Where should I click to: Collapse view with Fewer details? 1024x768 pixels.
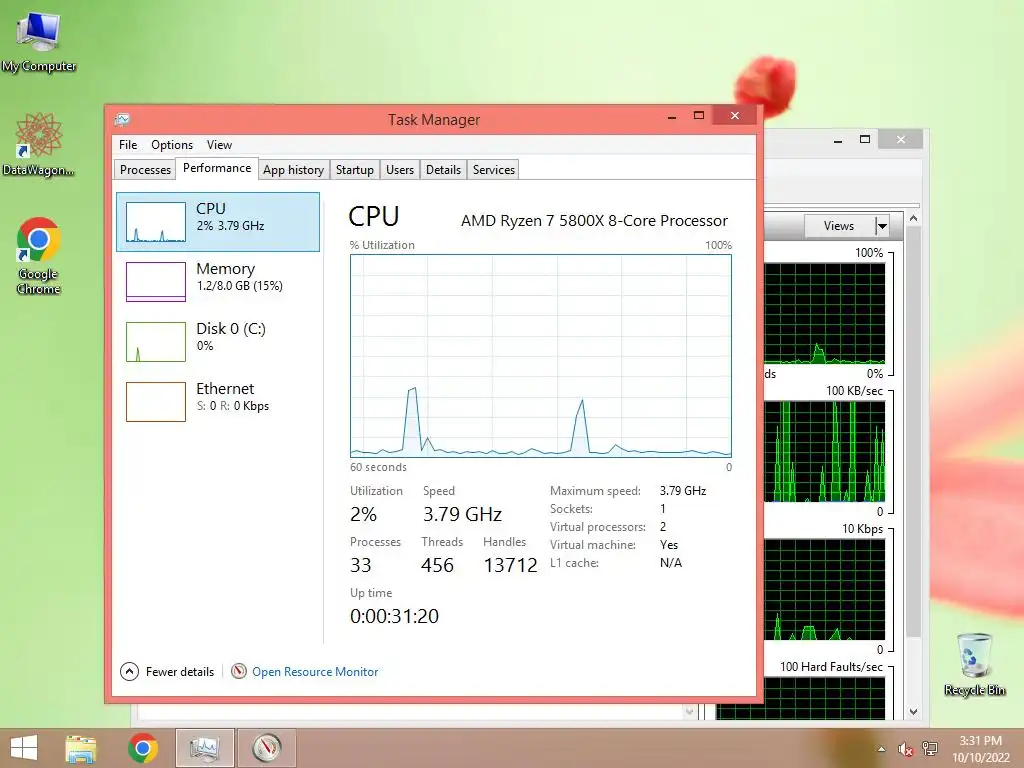[167, 671]
